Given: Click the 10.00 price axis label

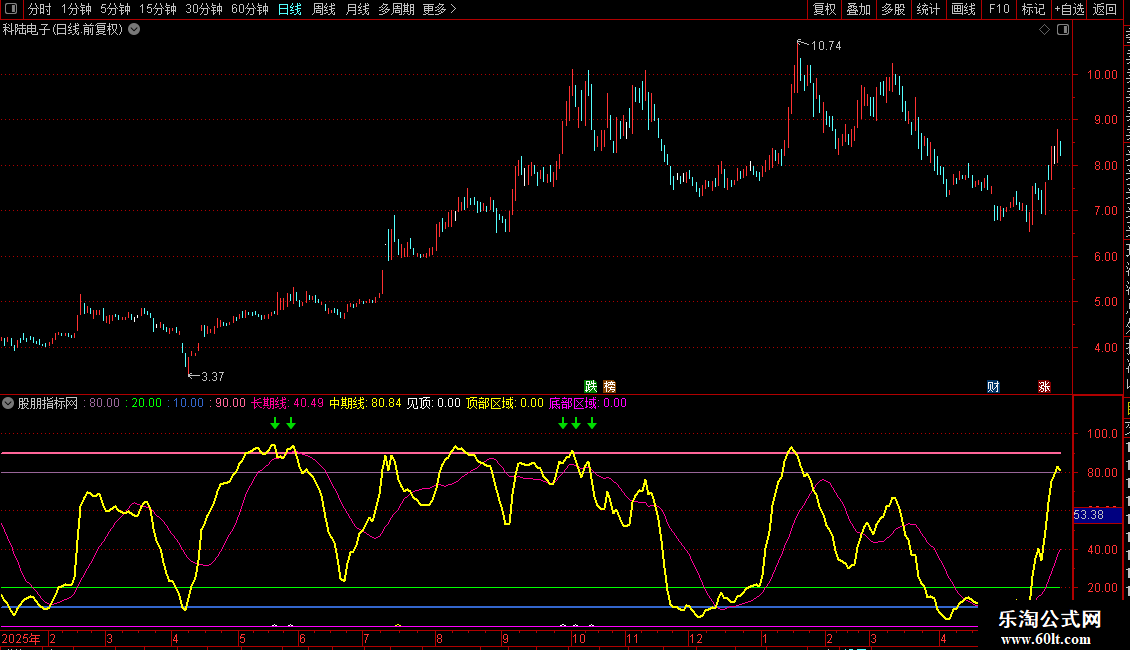Looking at the screenshot, I should (x=1102, y=74).
